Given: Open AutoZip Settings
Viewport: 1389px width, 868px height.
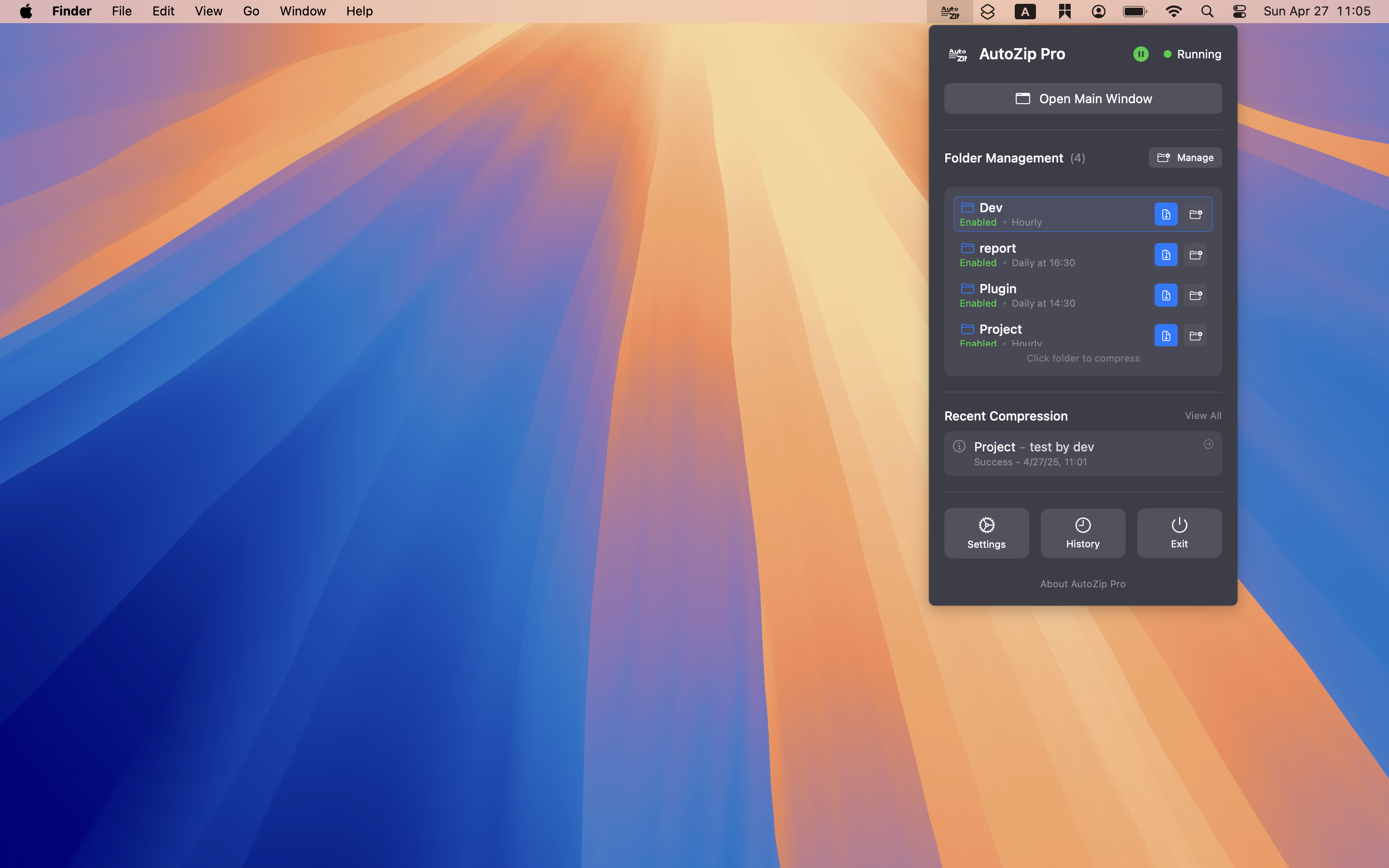Looking at the screenshot, I should (x=986, y=533).
